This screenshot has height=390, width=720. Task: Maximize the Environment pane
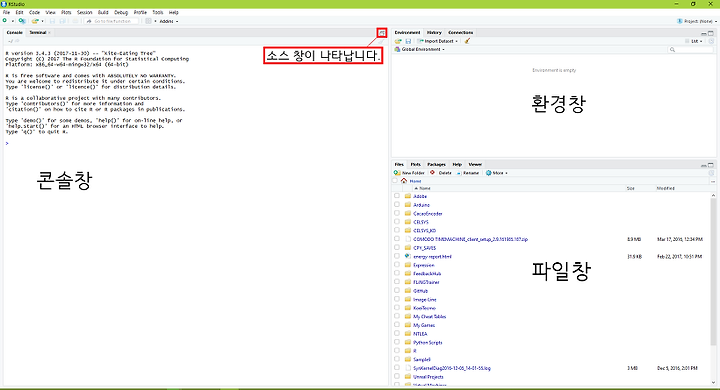click(x=711, y=33)
